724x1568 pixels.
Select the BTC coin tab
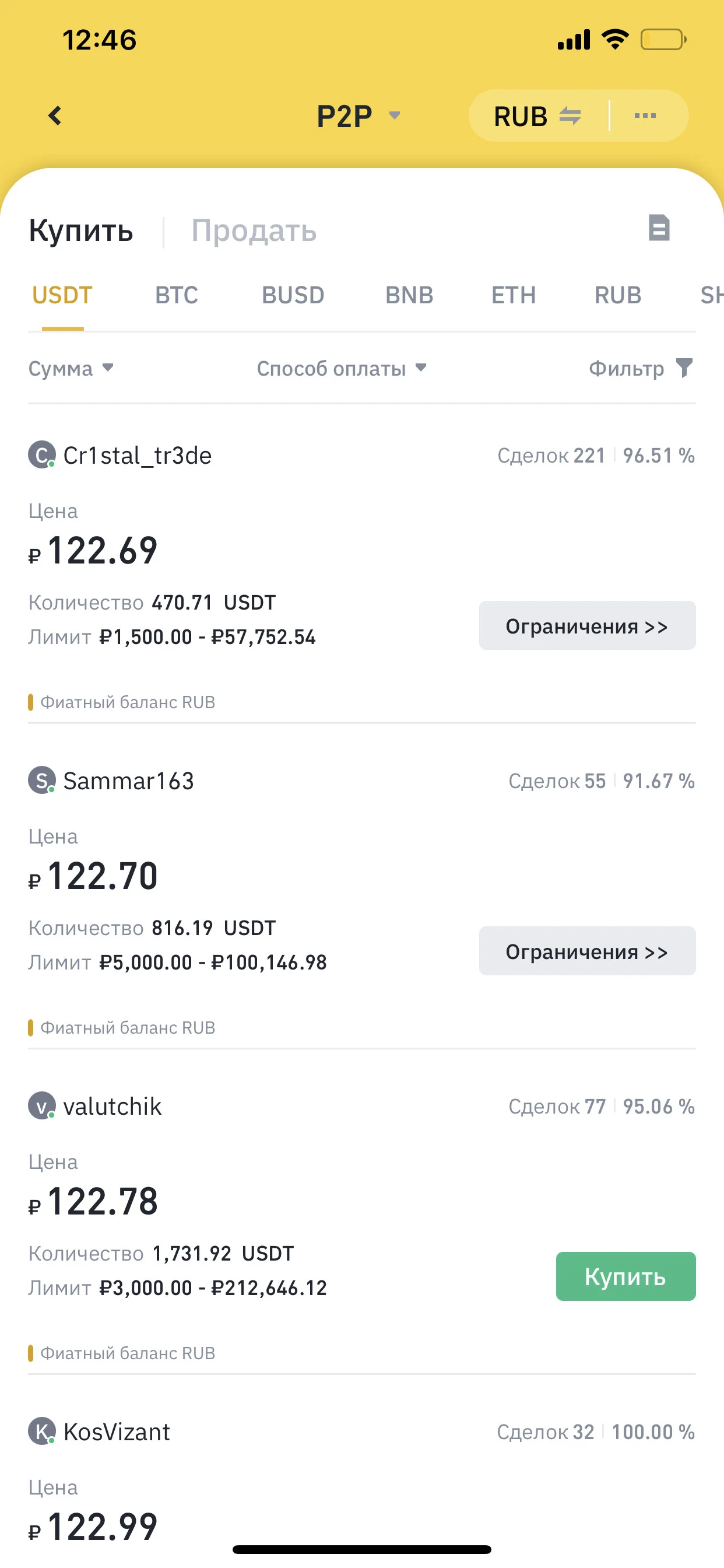[x=177, y=295]
